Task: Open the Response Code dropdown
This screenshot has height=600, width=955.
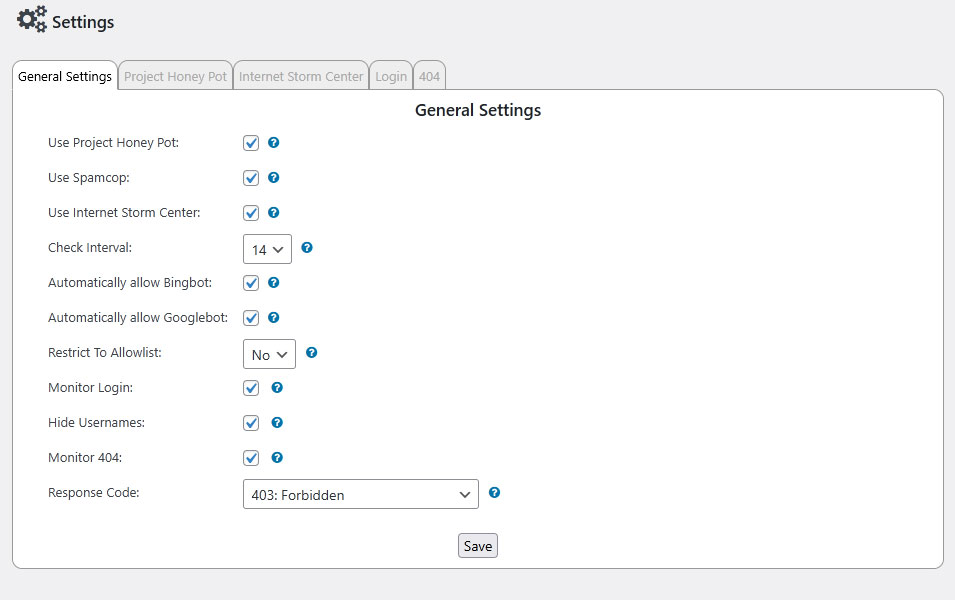Action: [x=360, y=493]
